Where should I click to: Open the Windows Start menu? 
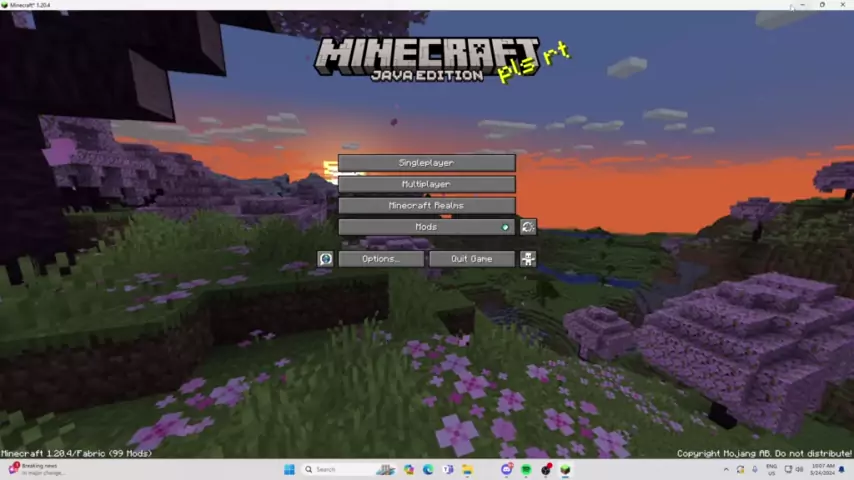click(289, 469)
